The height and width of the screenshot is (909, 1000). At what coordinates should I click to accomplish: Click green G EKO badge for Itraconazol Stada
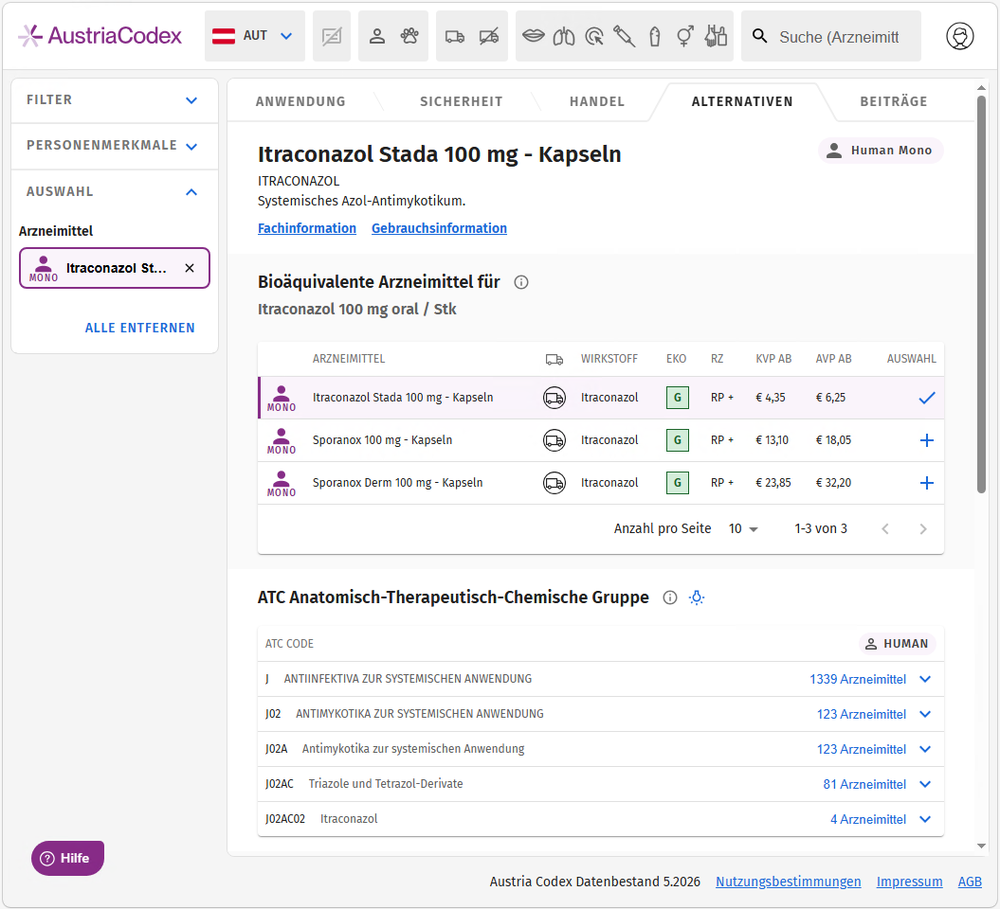point(677,398)
